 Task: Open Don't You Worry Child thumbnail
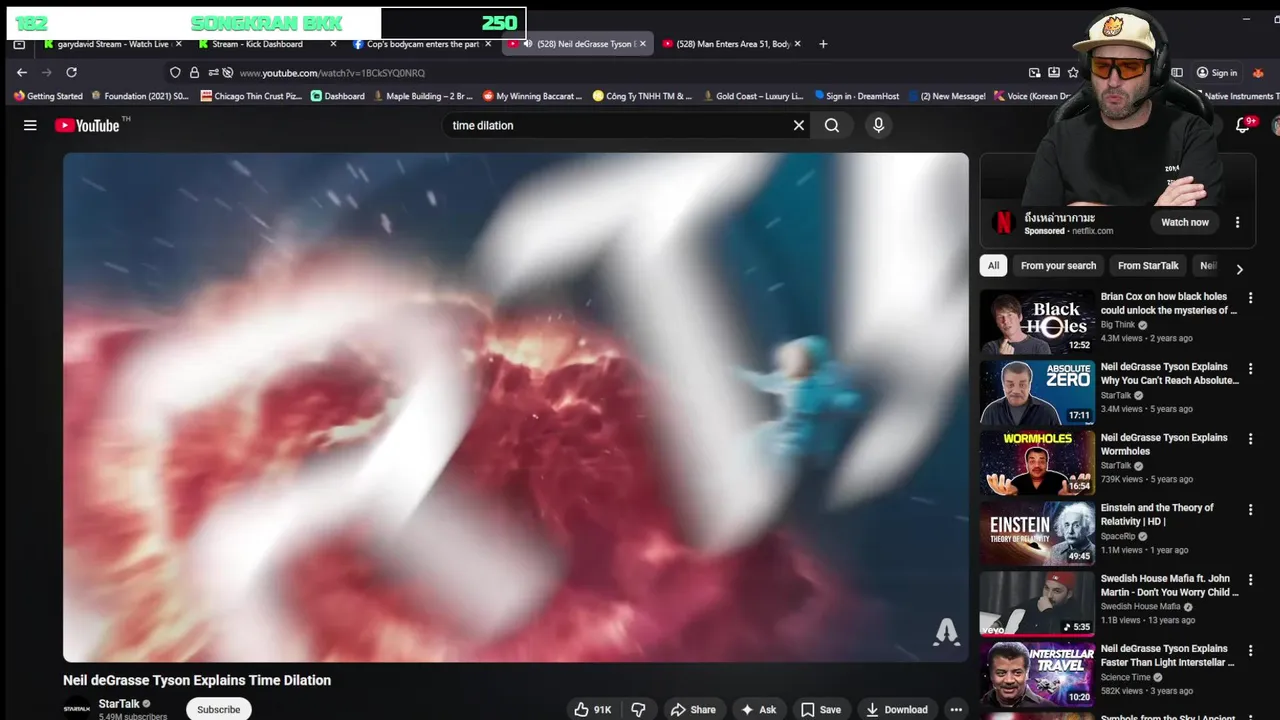coord(1037,604)
